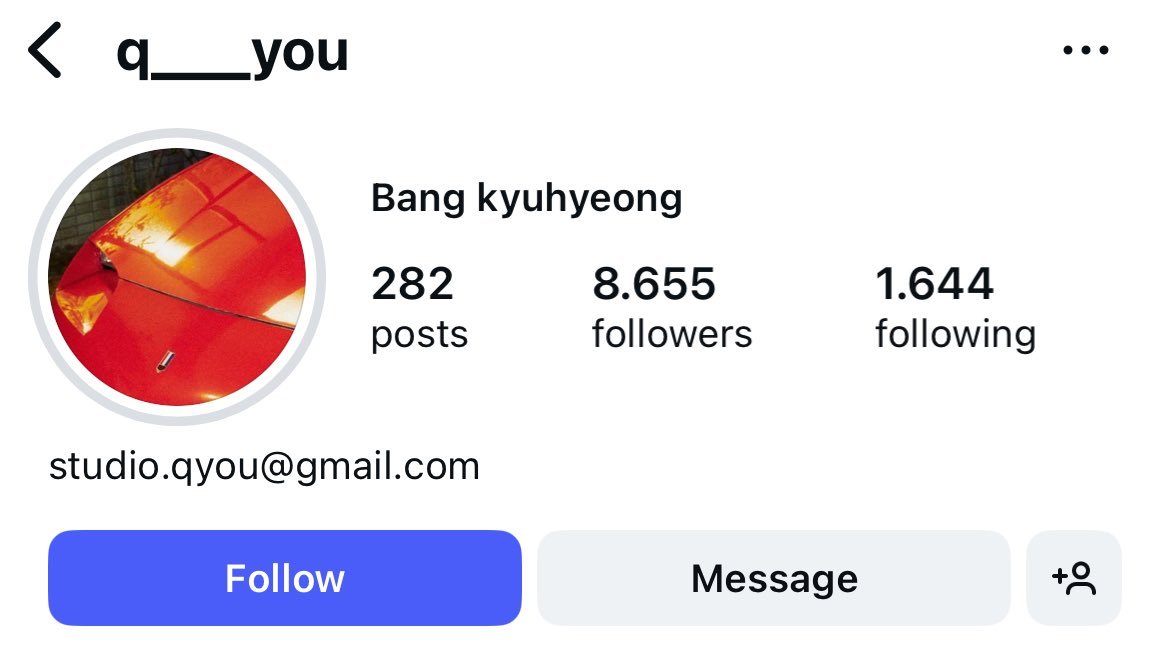Go back using the left arrow
Viewport: 1169px width, 656px height.
pos(45,50)
